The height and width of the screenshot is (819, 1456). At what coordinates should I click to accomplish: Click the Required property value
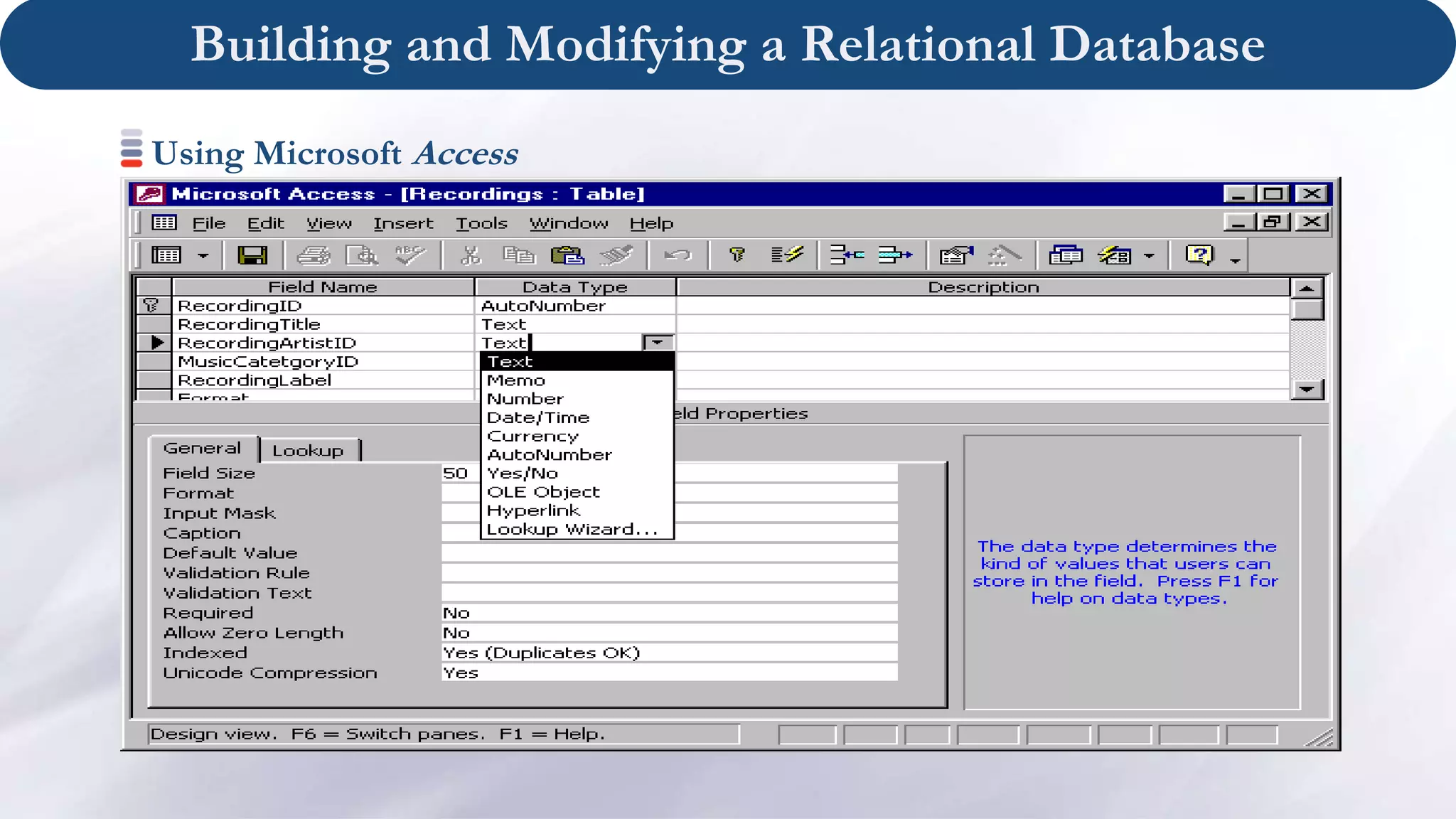coord(669,613)
